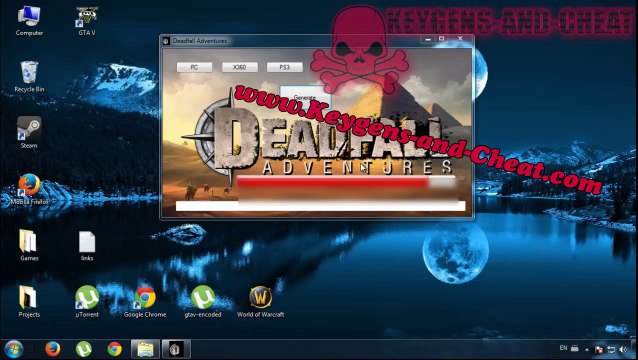Click the Generate button
This screenshot has height=360, width=638.
305,98
